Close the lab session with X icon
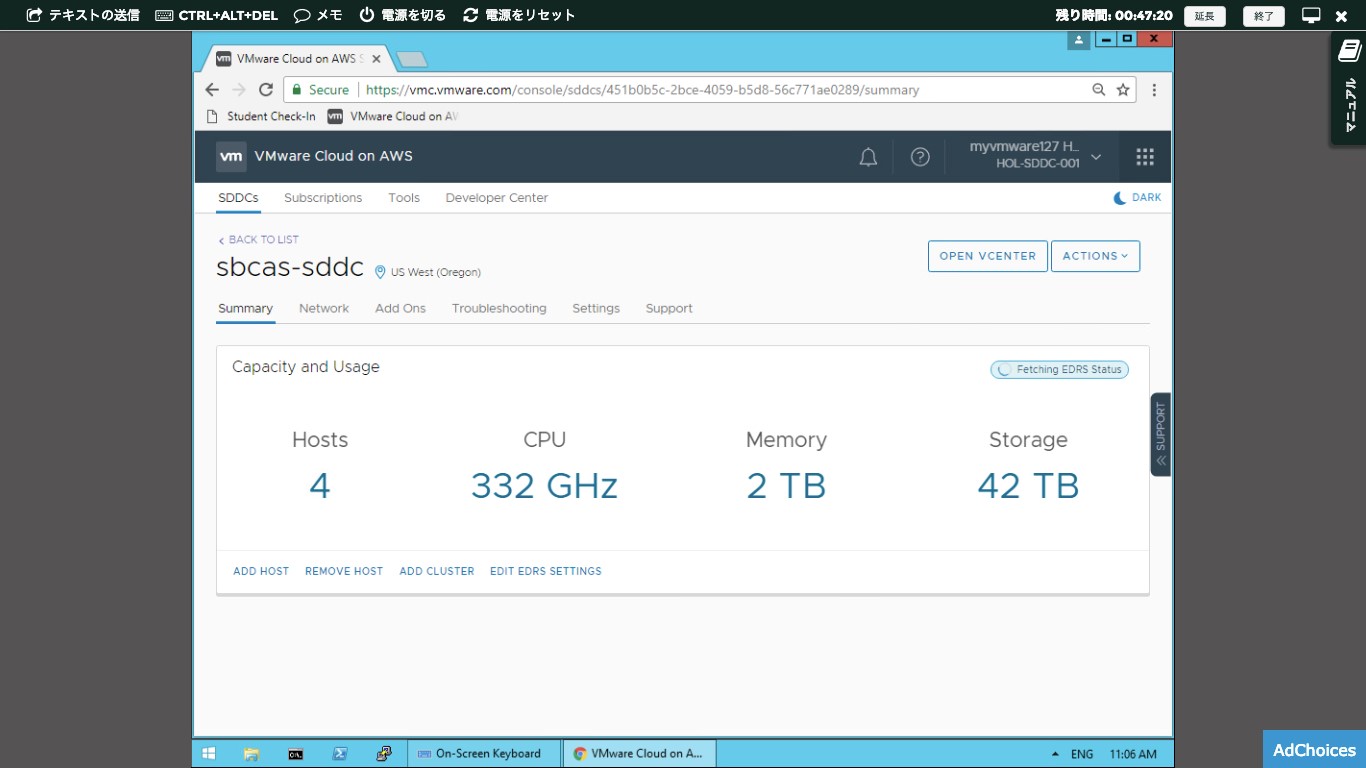This screenshot has height=768, width=1366. point(1342,15)
